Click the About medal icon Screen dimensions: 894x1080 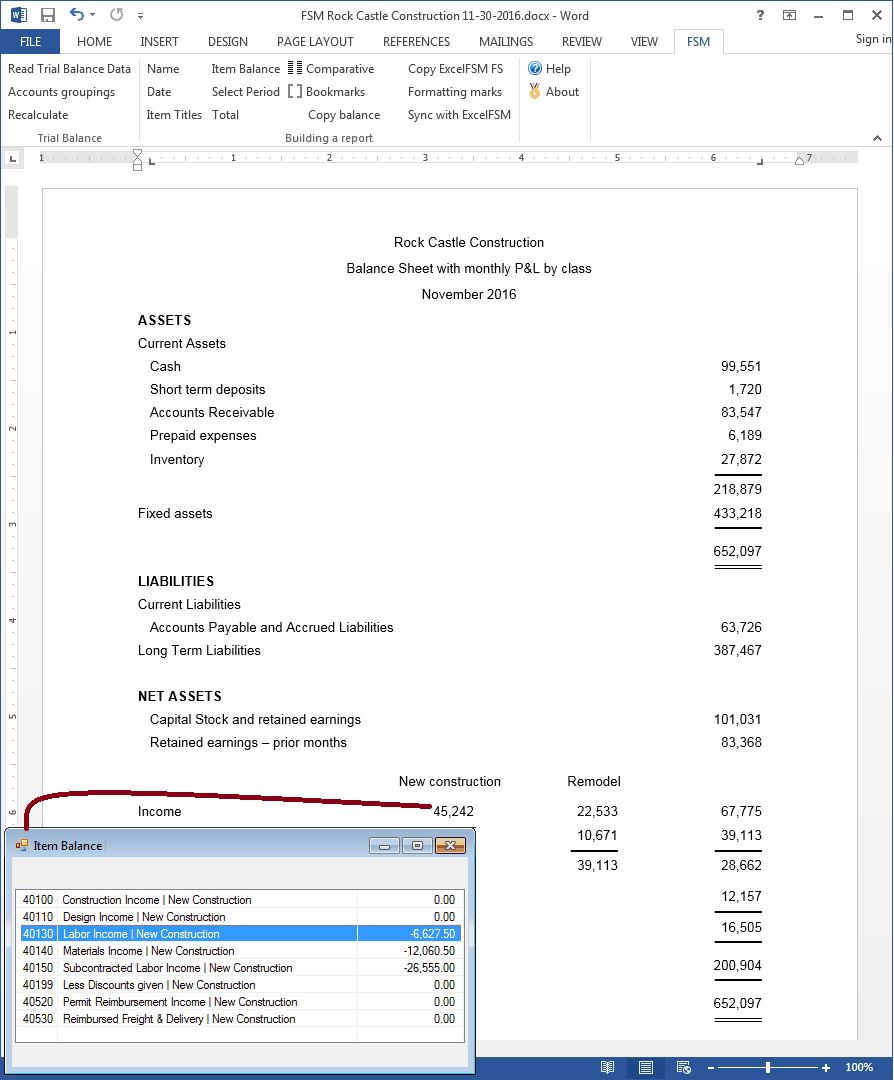(x=534, y=91)
